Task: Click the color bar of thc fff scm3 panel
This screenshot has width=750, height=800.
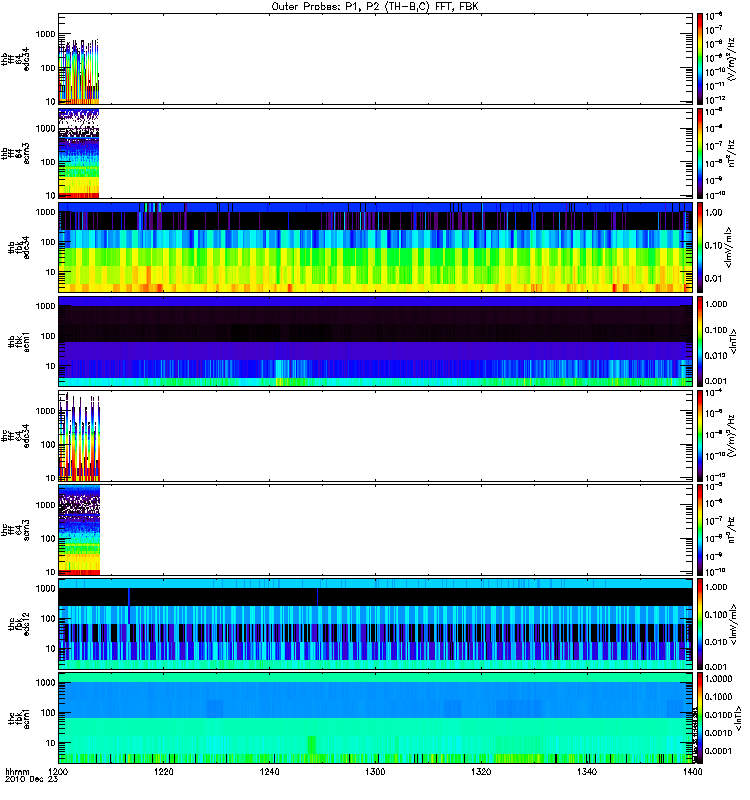Action: (700, 530)
